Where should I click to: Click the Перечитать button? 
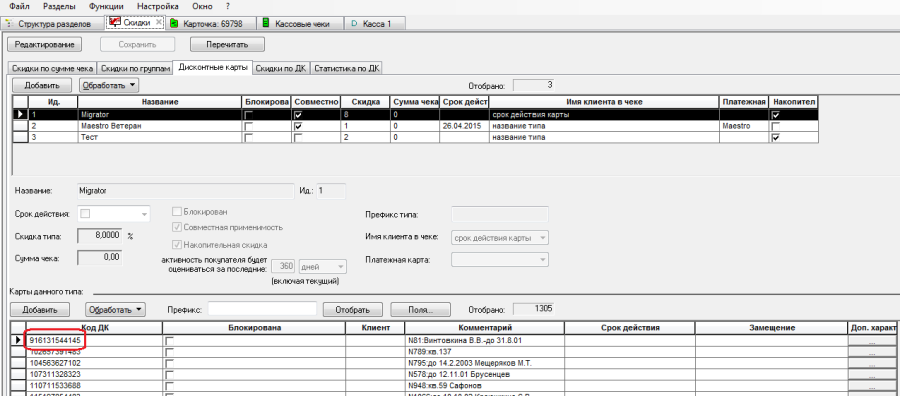227,44
